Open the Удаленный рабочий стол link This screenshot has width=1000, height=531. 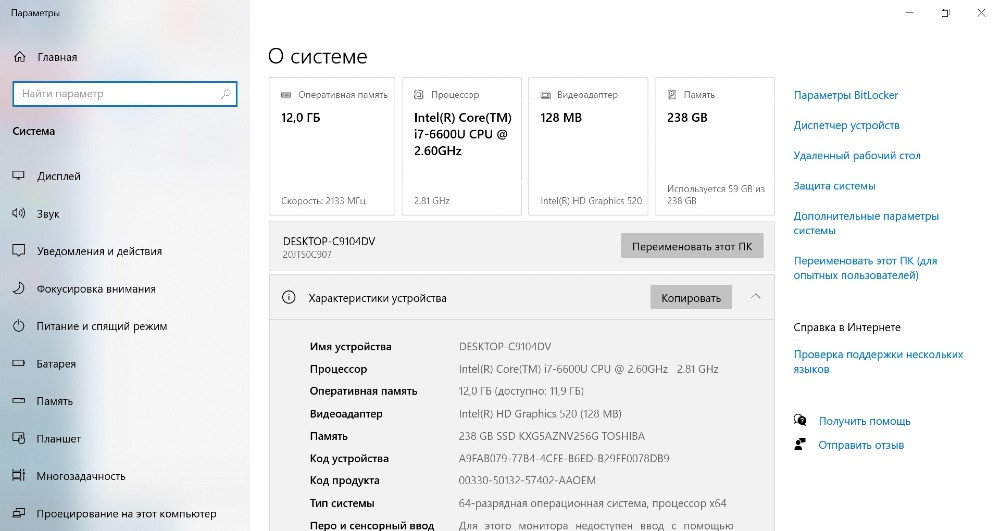[x=857, y=156]
